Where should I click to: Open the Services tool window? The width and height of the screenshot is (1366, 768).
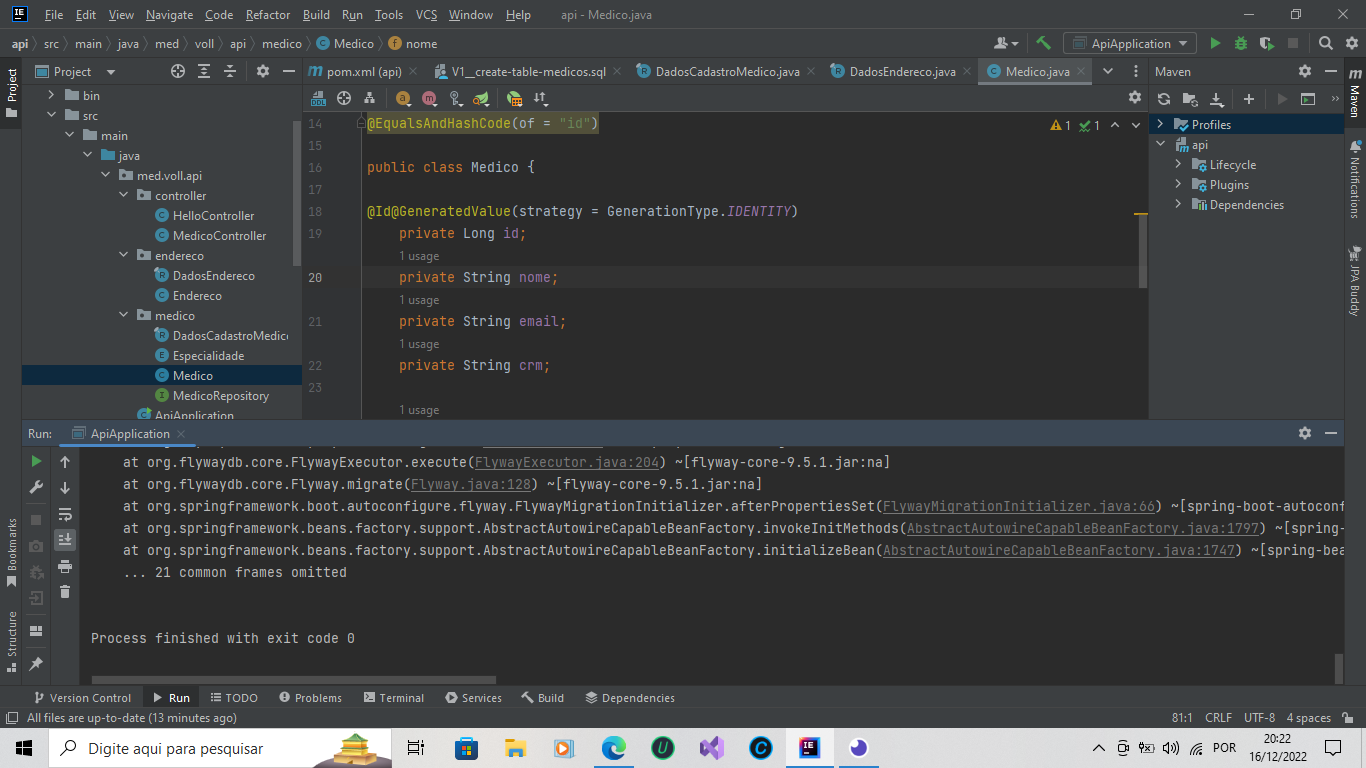(x=474, y=697)
